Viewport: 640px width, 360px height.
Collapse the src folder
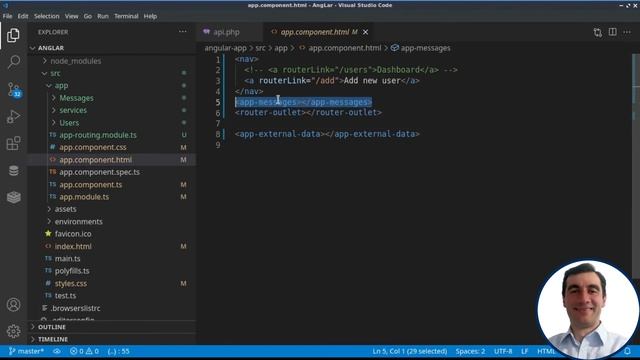tap(55, 73)
